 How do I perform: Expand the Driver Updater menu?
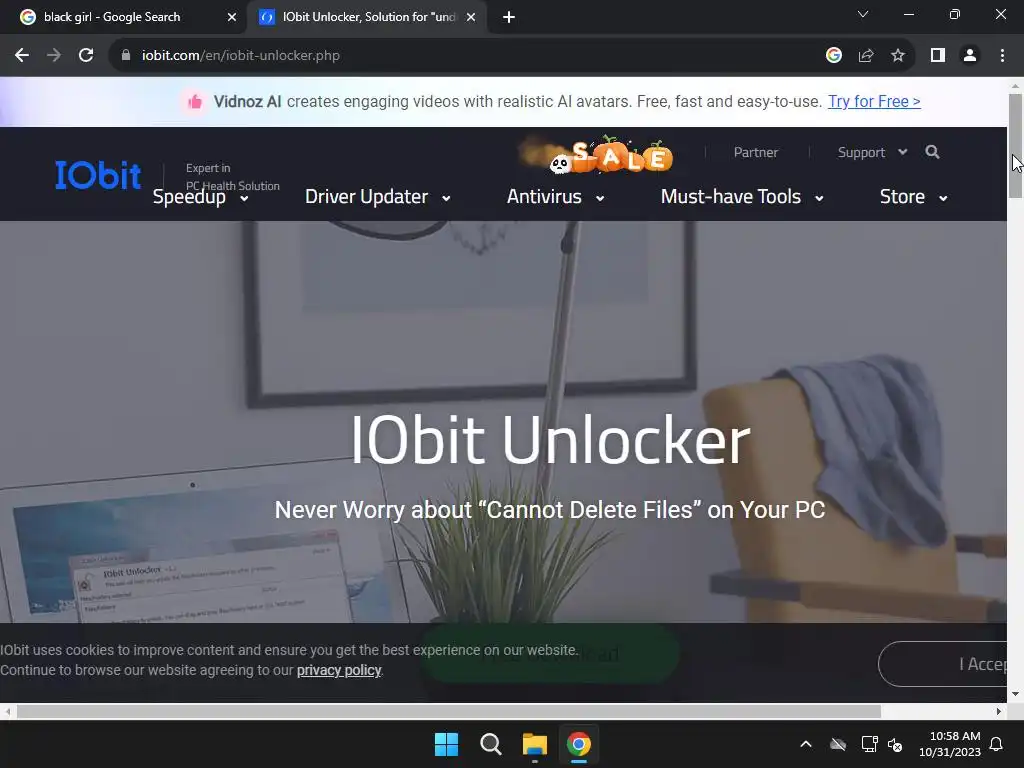(x=377, y=197)
